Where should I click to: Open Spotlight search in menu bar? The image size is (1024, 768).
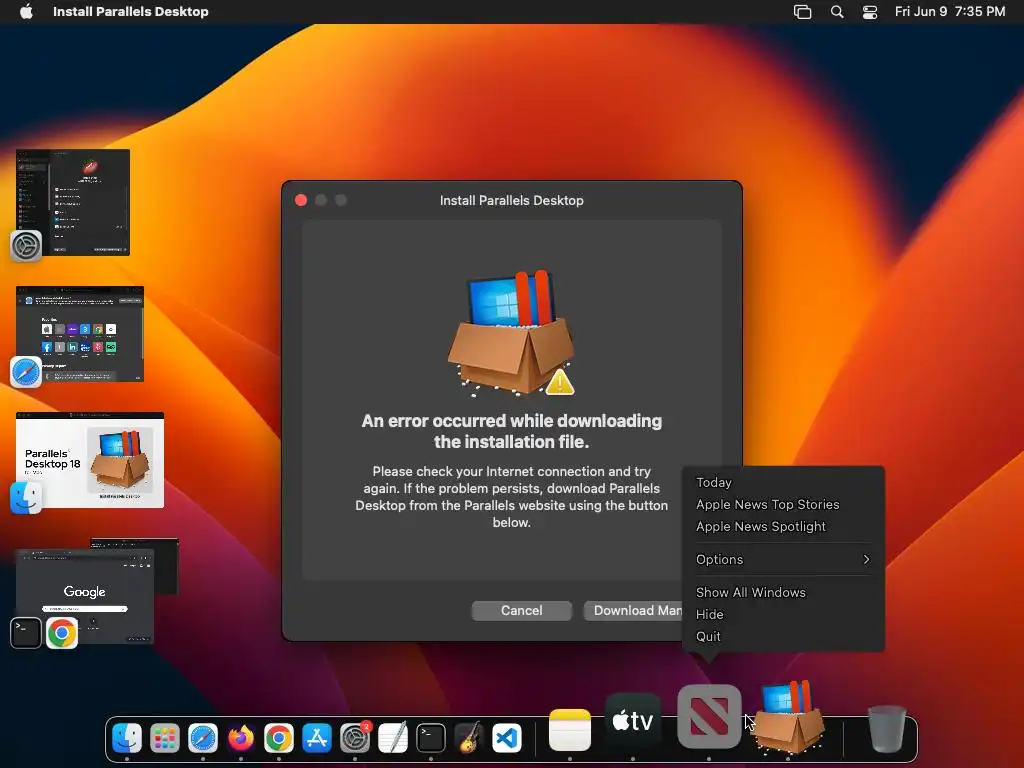(x=837, y=12)
